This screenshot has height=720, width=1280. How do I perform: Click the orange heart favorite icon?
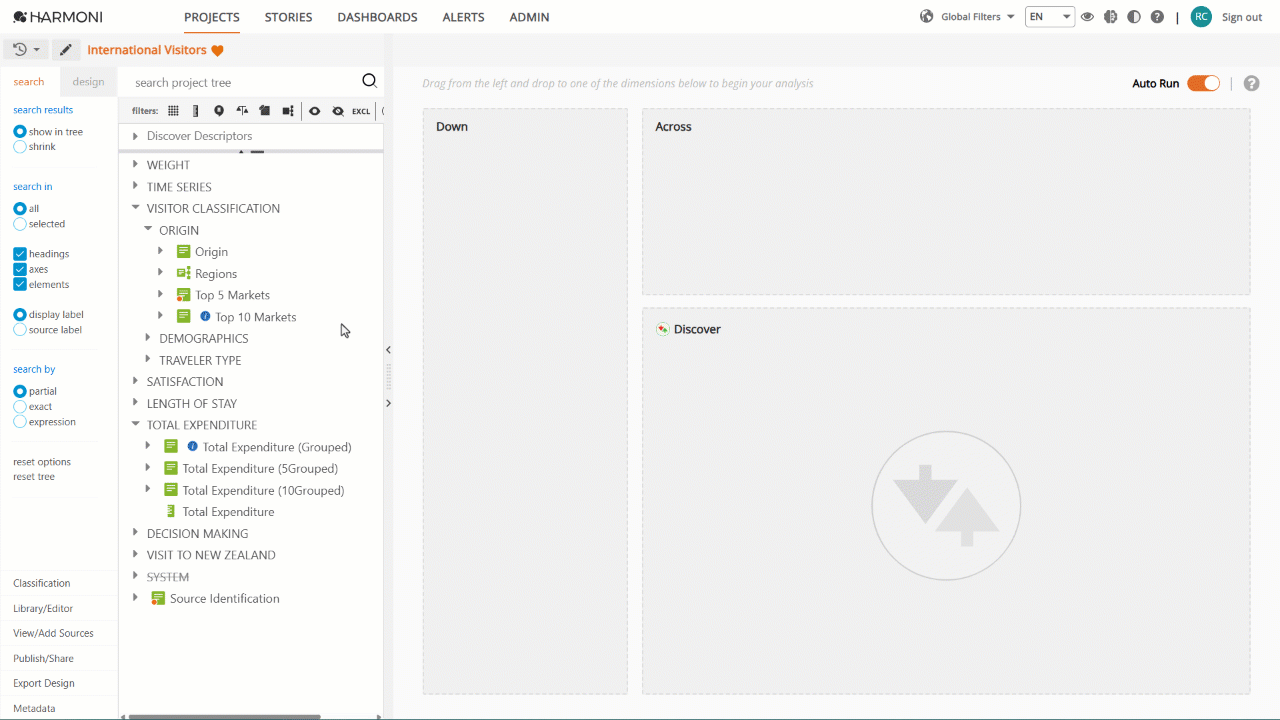[217, 50]
